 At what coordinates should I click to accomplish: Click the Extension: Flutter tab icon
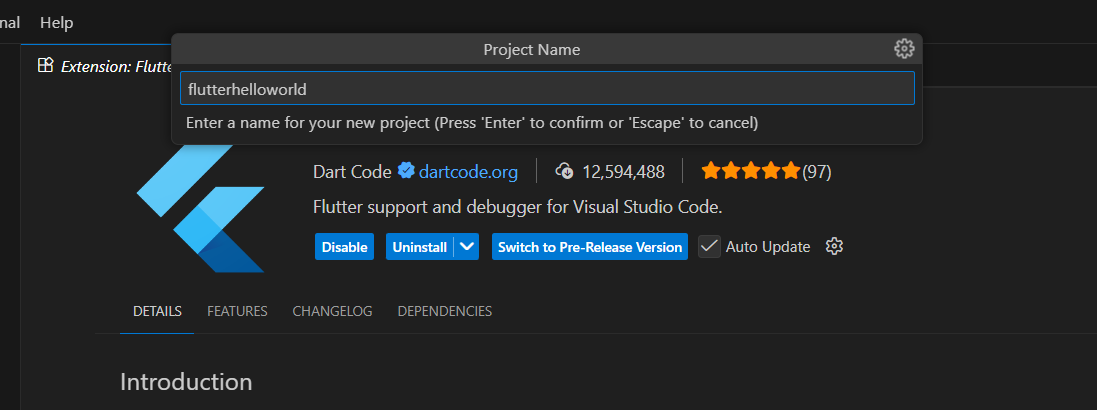pos(45,66)
